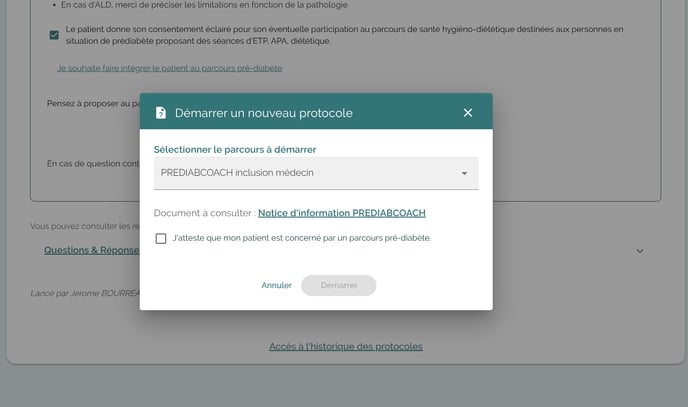
Task: Close the Démarrer un nouveau protocole dialog
Action: point(468,113)
